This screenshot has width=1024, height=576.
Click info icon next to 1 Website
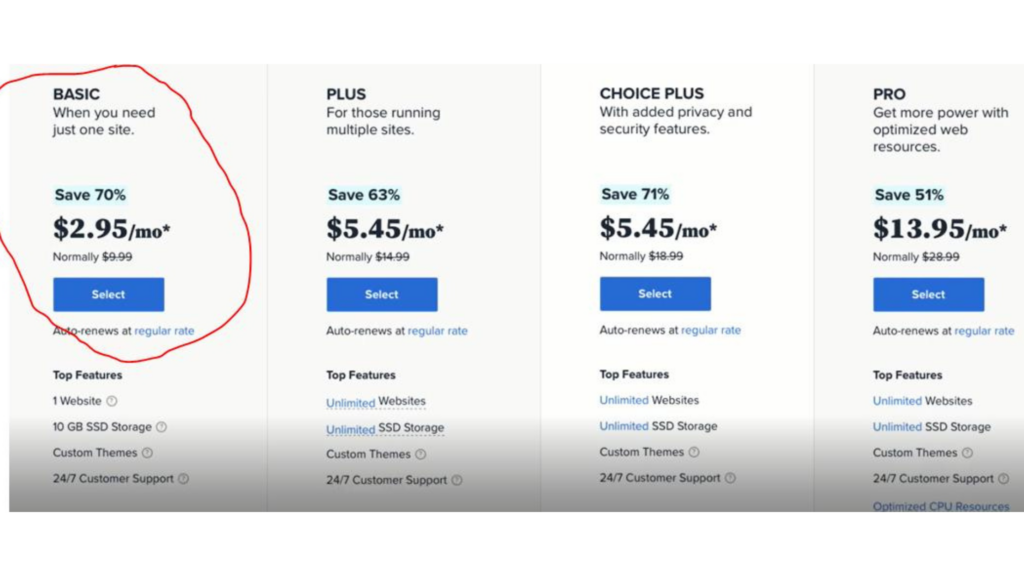point(112,401)
